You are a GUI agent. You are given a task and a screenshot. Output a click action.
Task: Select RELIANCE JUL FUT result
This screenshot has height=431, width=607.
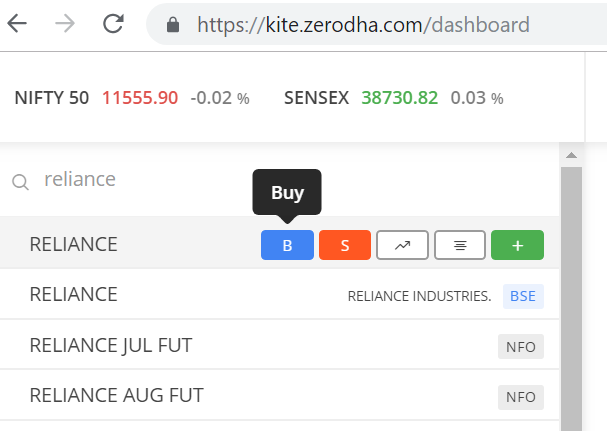(x=279, y=345)
